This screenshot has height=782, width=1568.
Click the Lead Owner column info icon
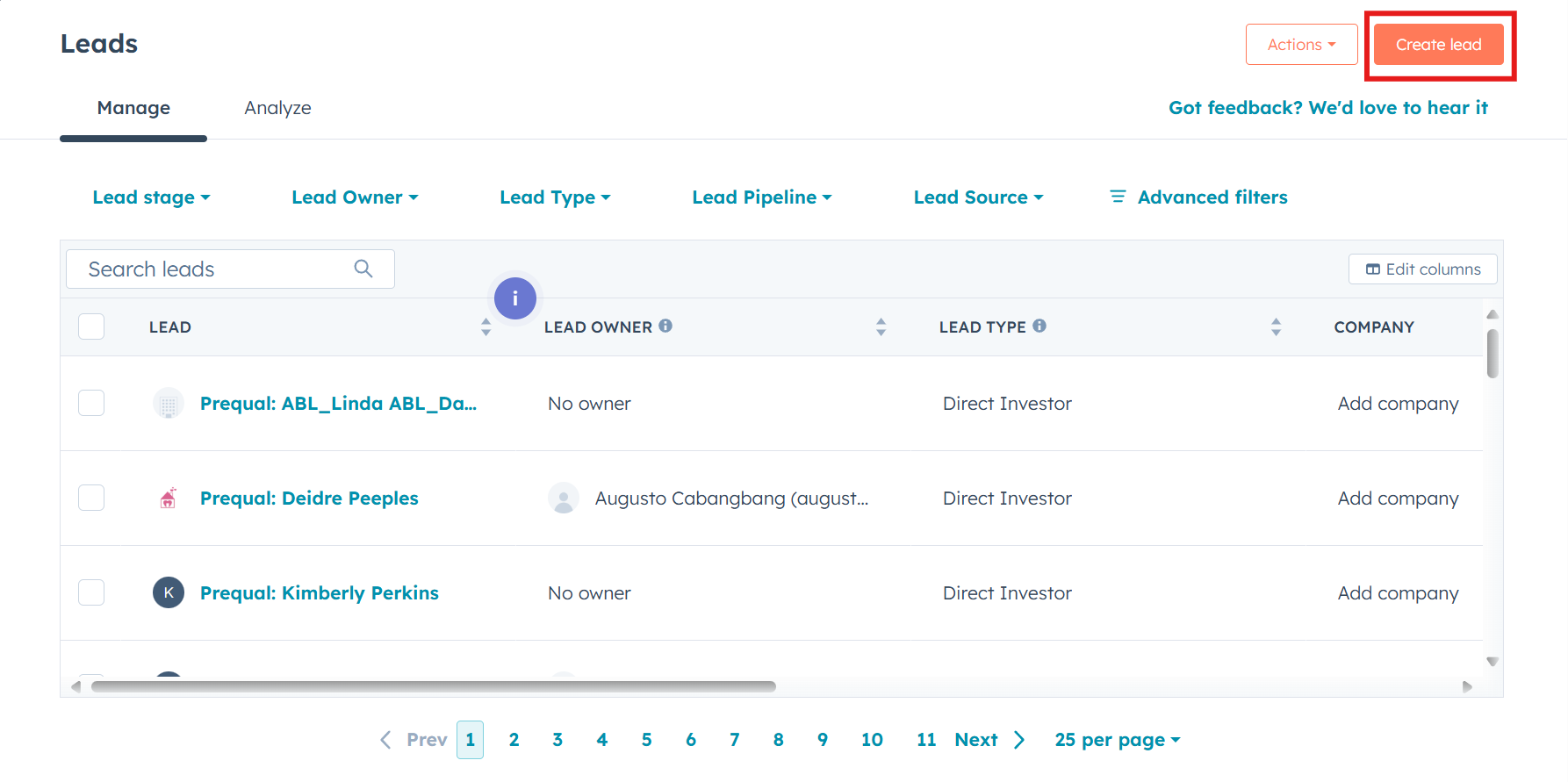pyautogui.click(x=665, y=326)
